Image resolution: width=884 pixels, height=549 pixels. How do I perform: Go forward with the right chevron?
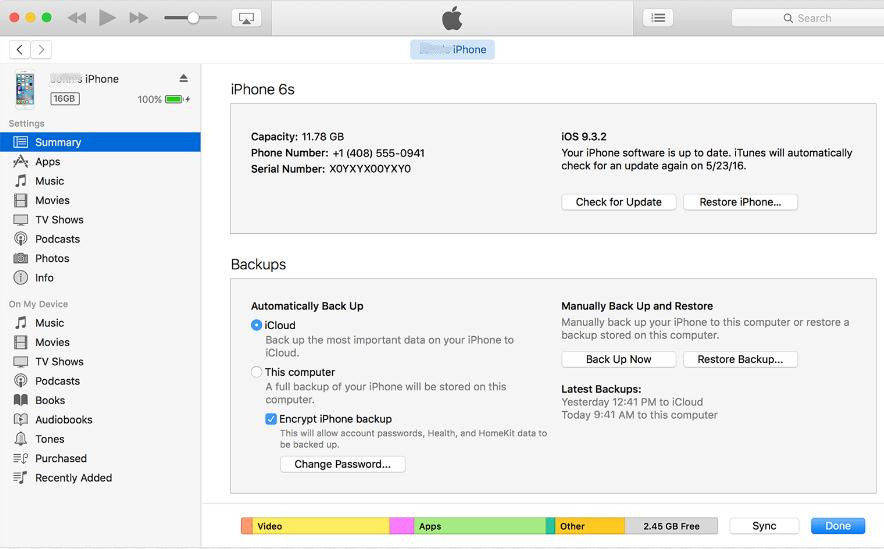[41, 49]
